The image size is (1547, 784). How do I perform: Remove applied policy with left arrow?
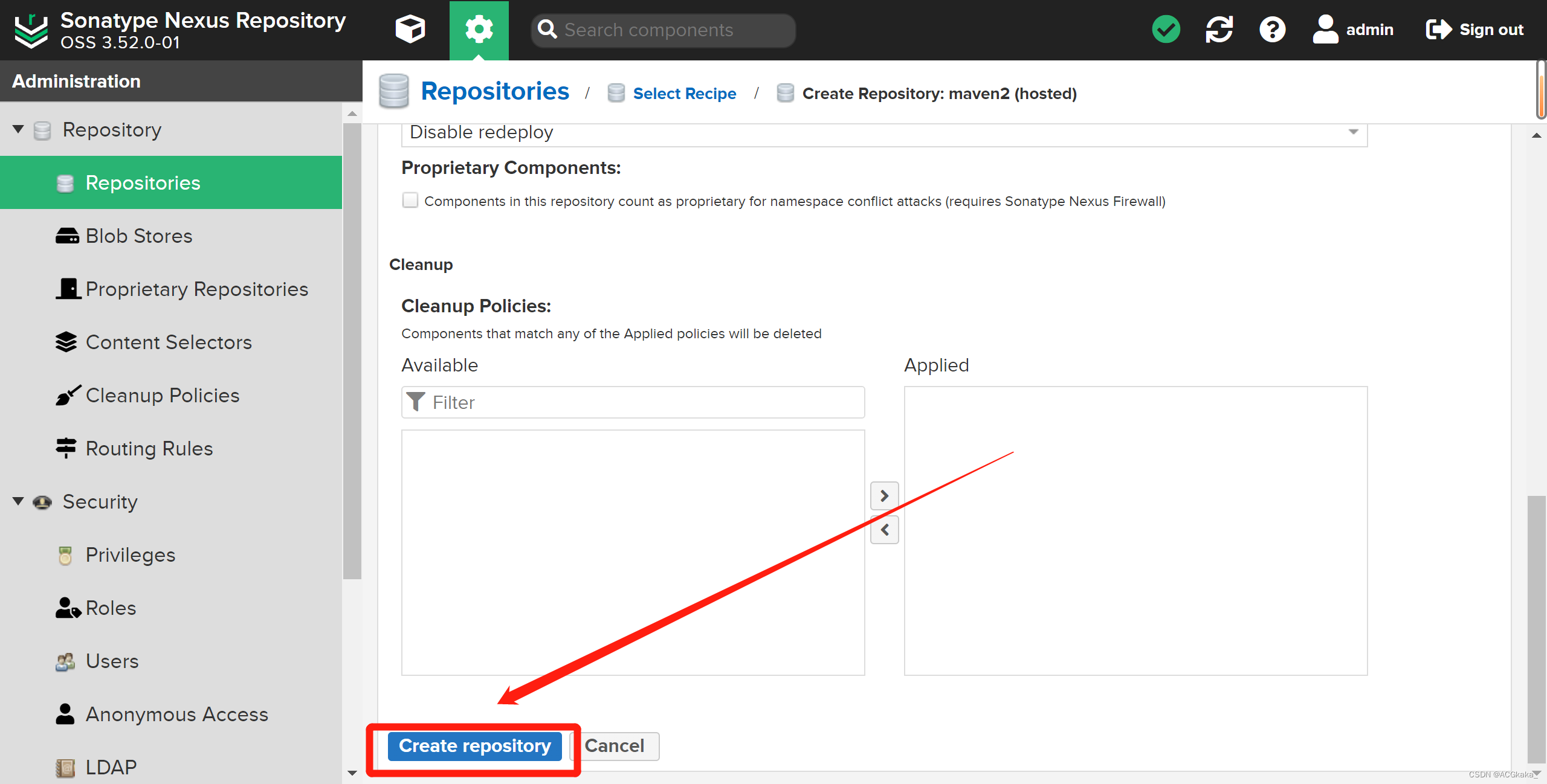[x=884, y=530]
